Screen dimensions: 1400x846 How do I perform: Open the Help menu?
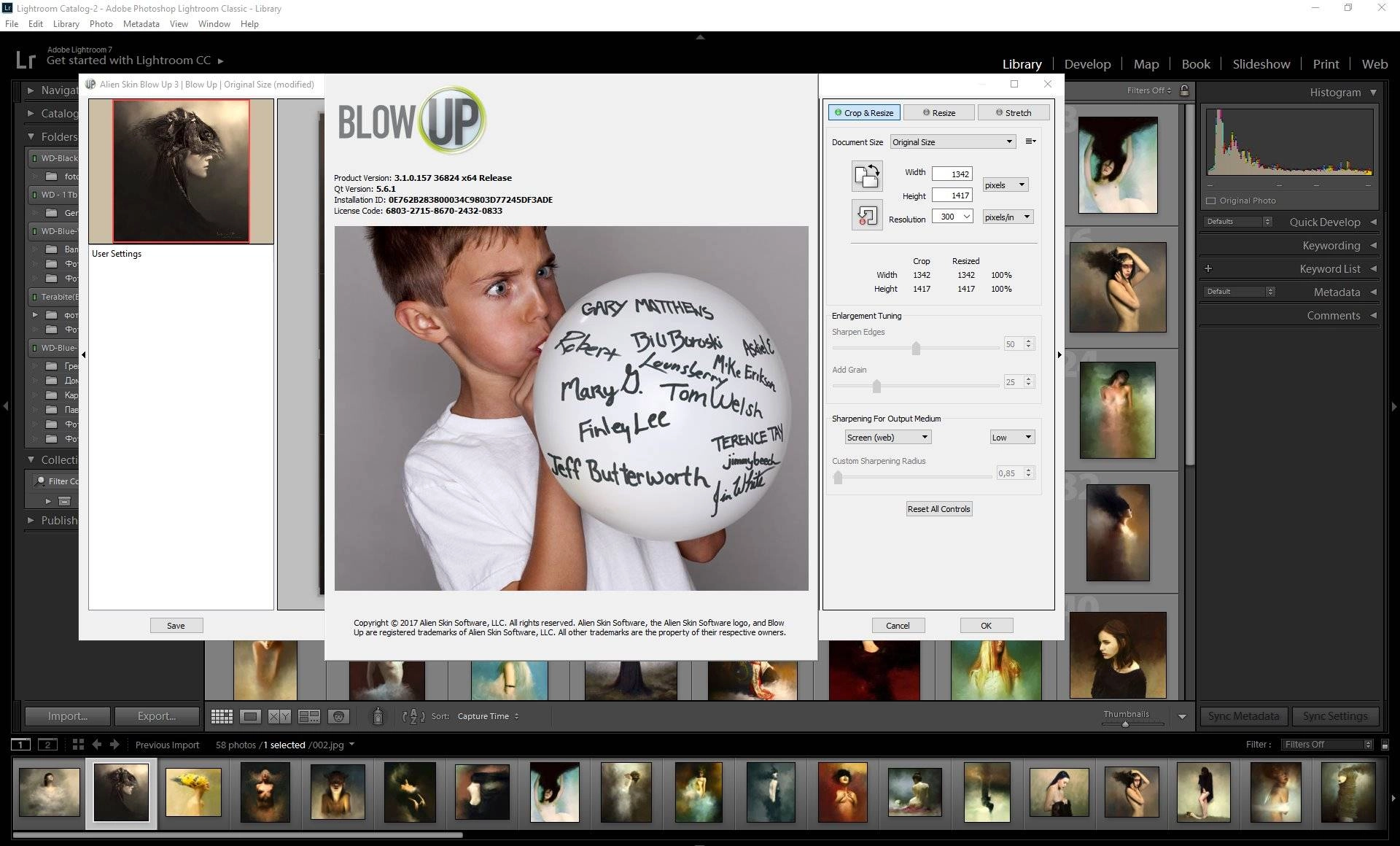tap(249, 23)
